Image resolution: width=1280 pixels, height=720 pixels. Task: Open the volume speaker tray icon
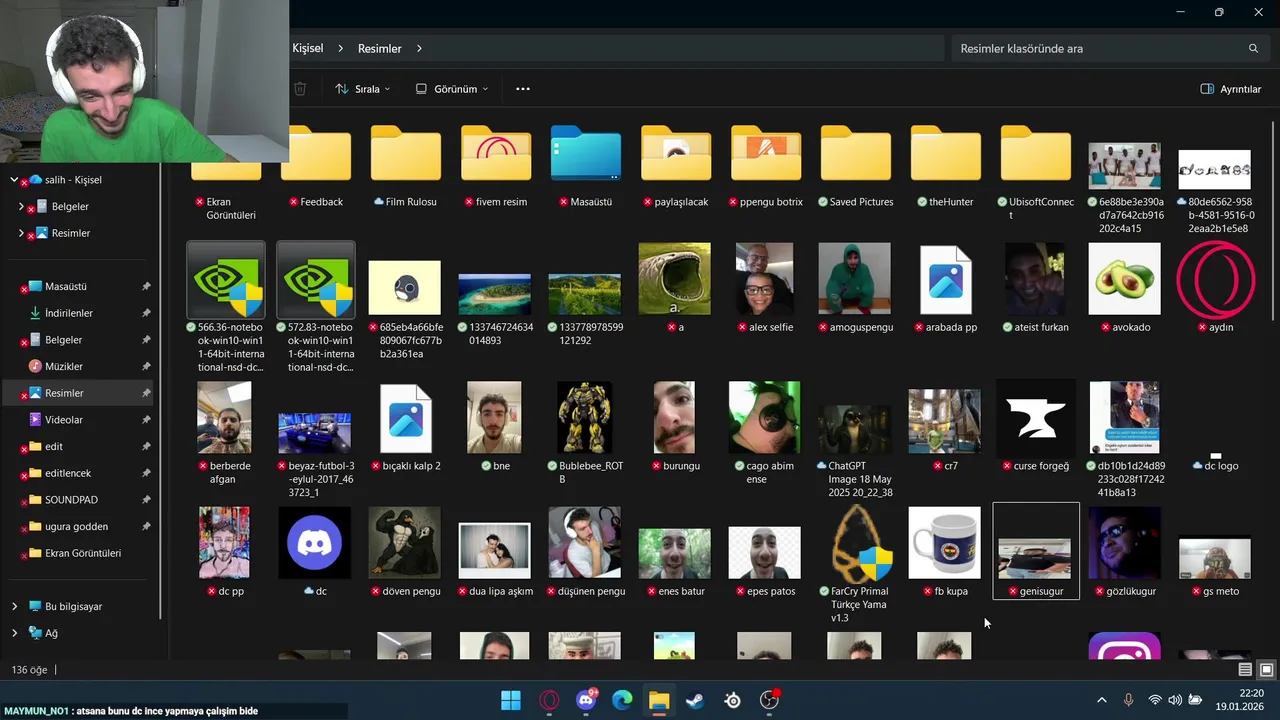pyautogui.click(x=1175, y=700)
